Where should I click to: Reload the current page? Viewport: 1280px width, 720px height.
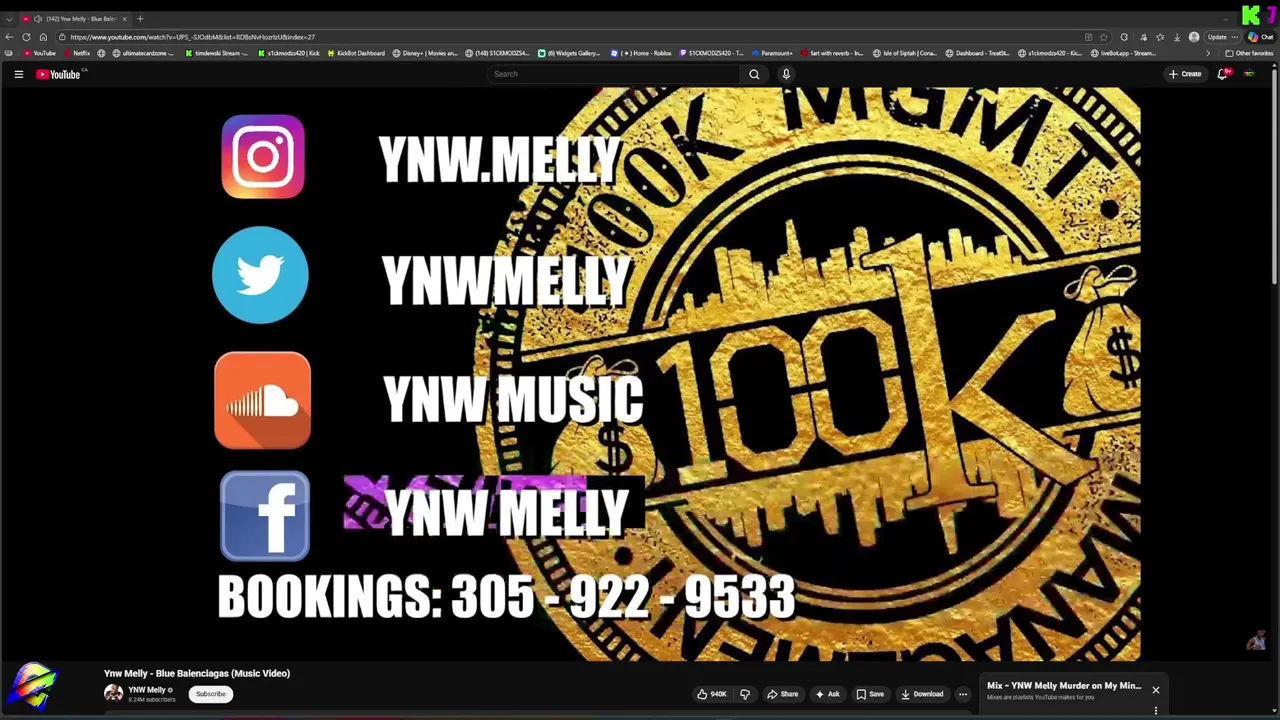pyautogui.click(x=27, y=37)
